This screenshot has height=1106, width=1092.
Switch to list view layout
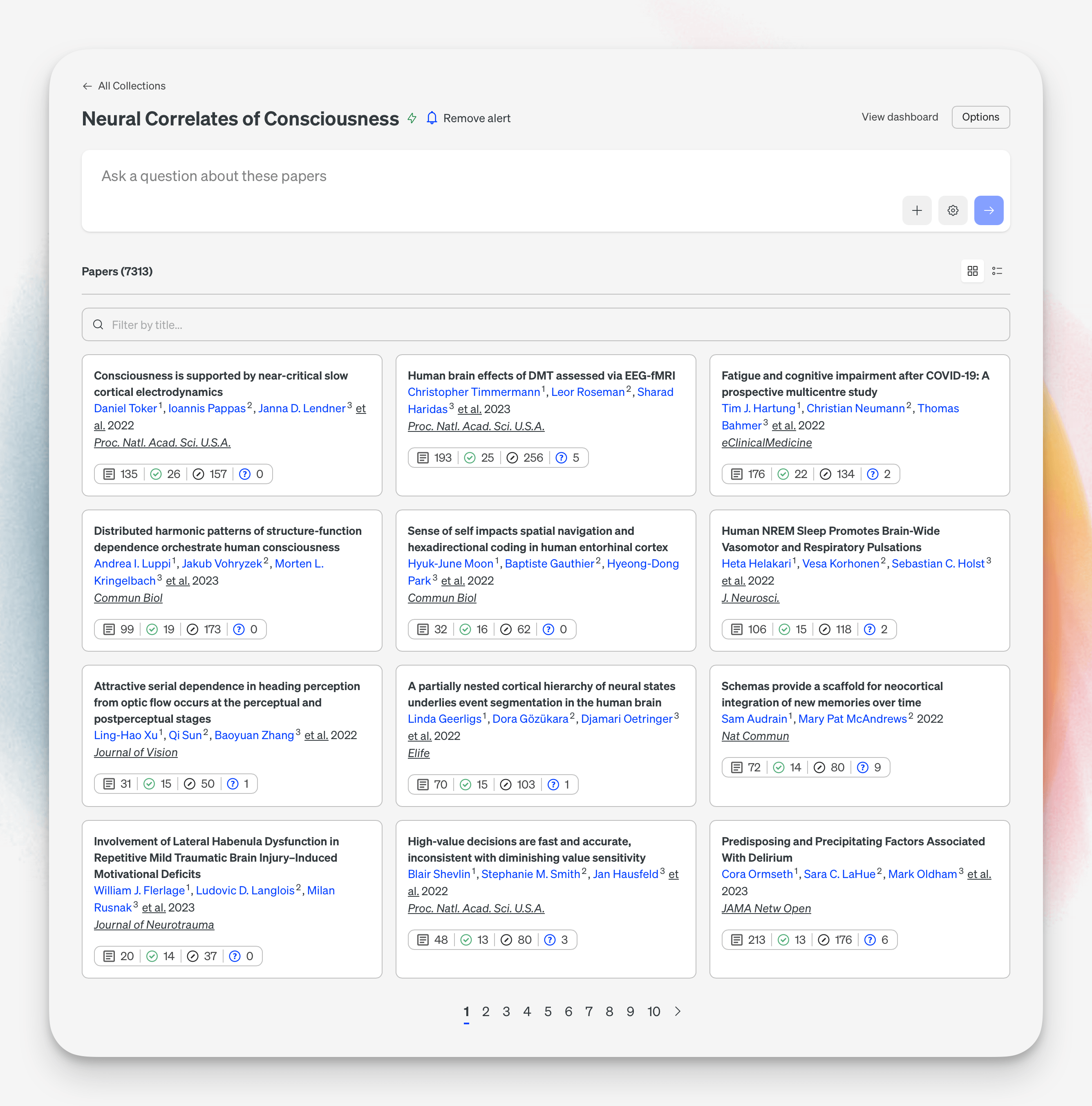click(997, 271)
